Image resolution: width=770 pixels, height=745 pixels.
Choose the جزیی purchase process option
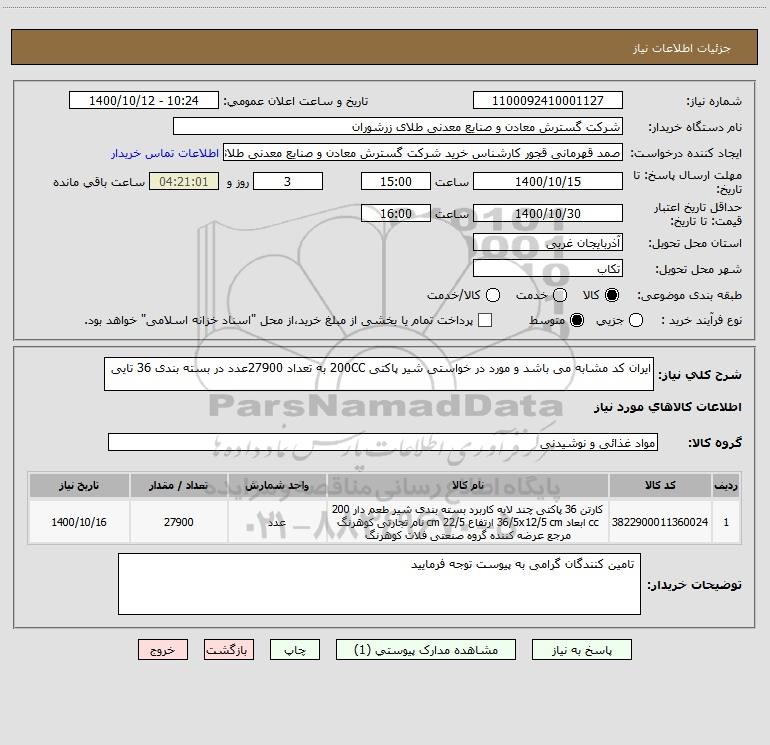[x=635, y=320]
